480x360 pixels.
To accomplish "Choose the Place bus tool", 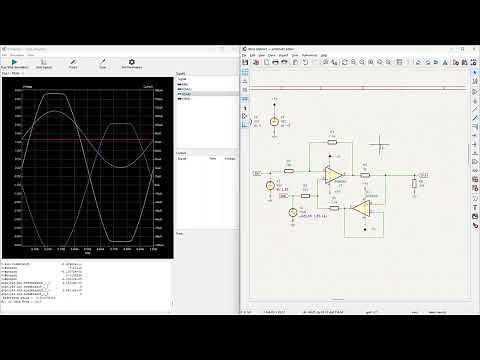I will (x=475, y=118).
